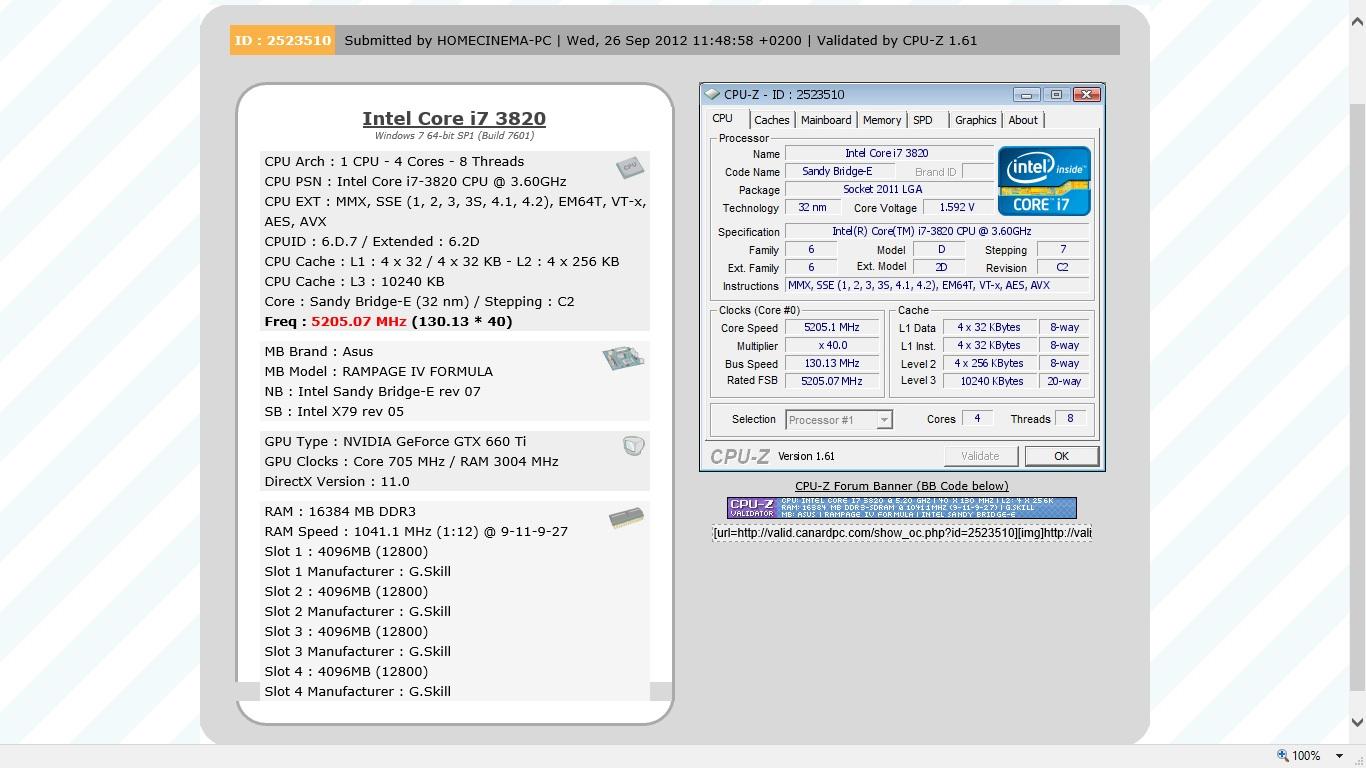The image size is (1366, 768).
Task: Click the Level 3 10240 KBytes value
Action: (990, 381)
